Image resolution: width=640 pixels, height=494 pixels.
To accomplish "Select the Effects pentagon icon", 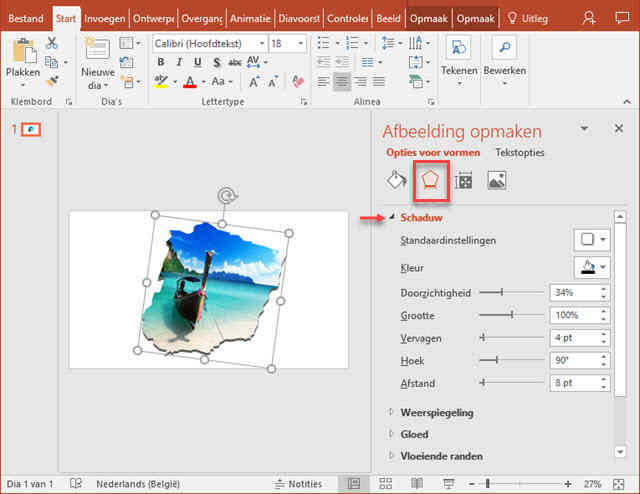I will click(431, 180).
